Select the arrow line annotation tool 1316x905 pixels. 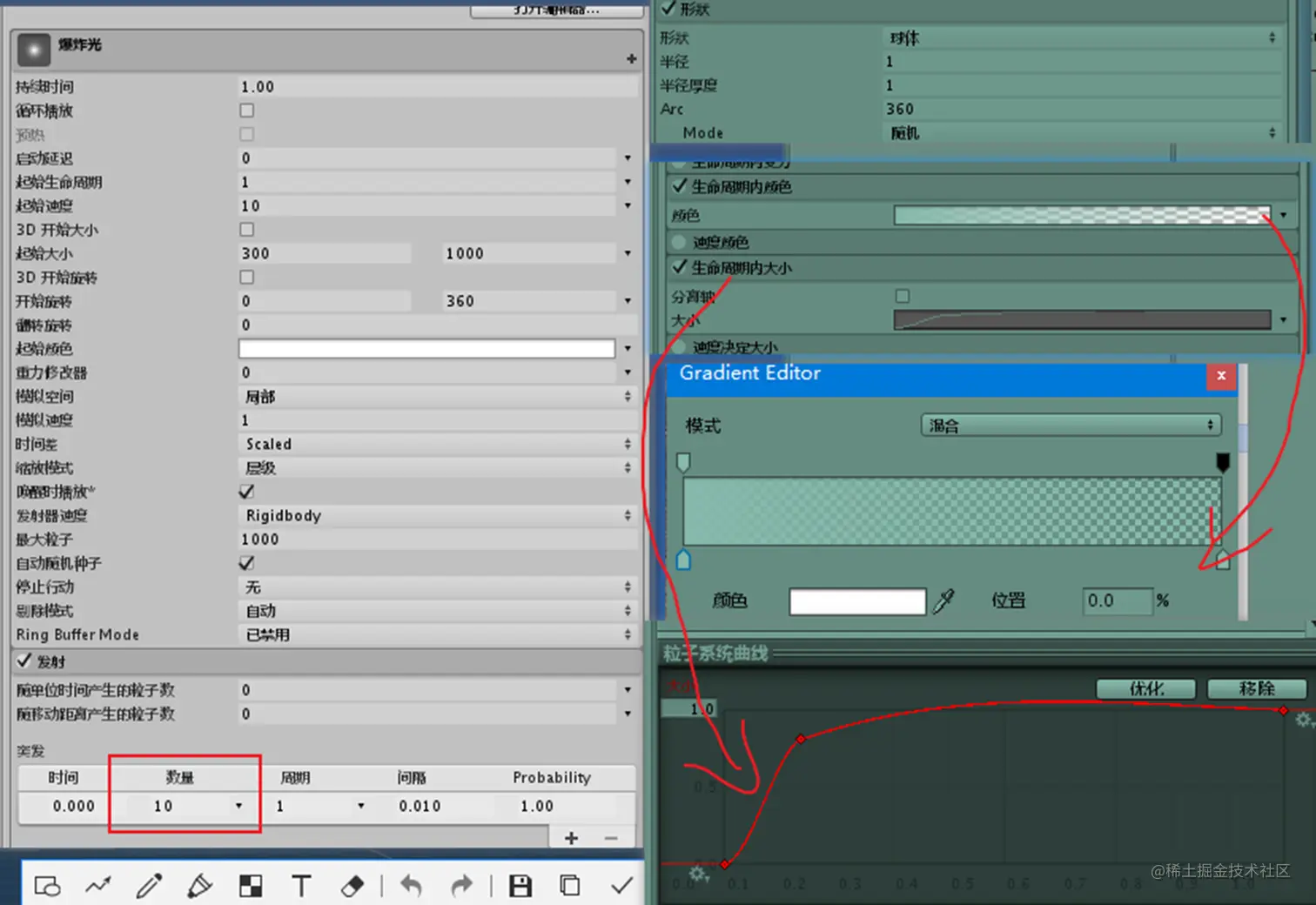click(x=98, y=886)
